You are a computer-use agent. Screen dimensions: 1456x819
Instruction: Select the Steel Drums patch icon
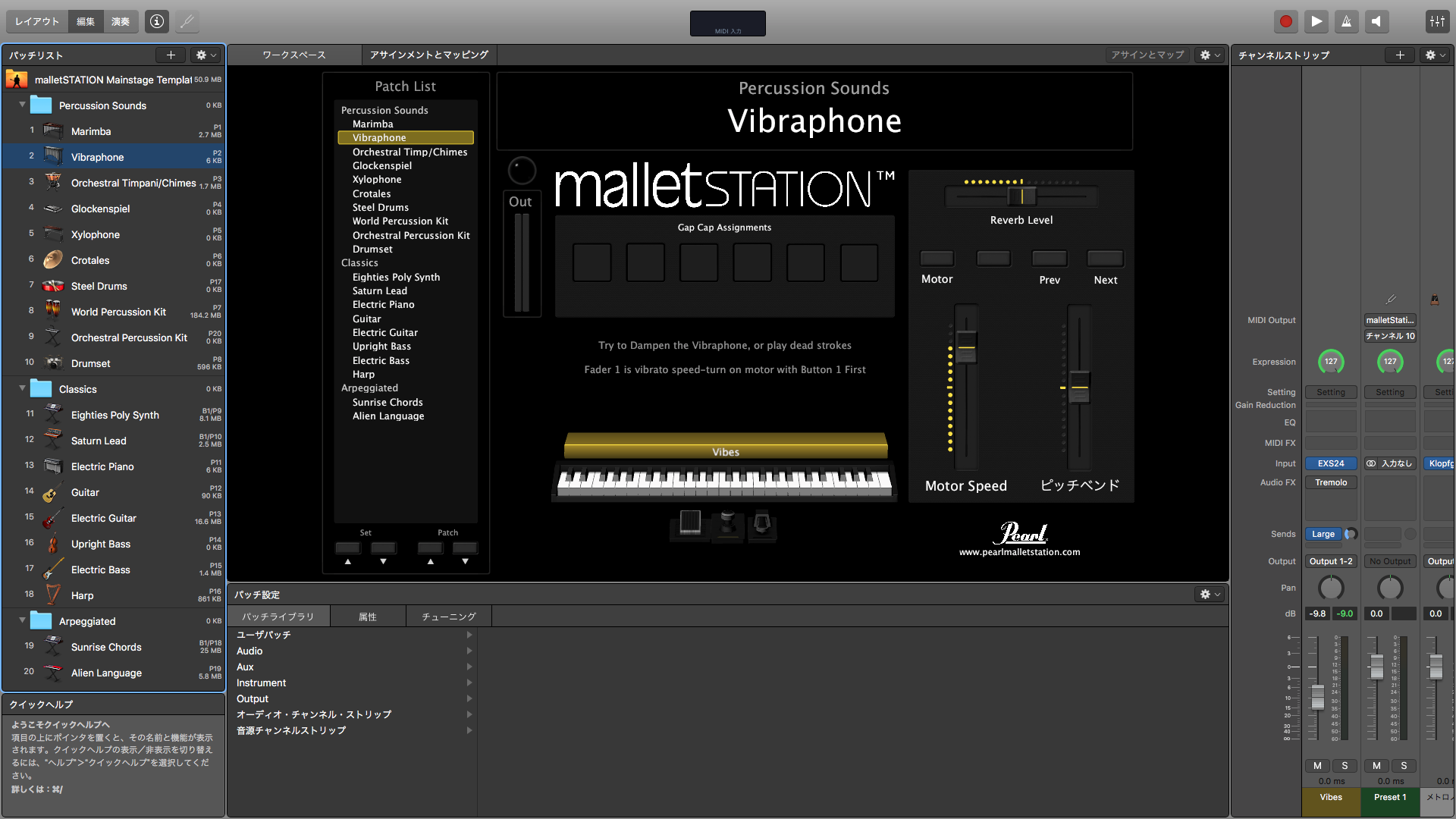click(53, 286)
